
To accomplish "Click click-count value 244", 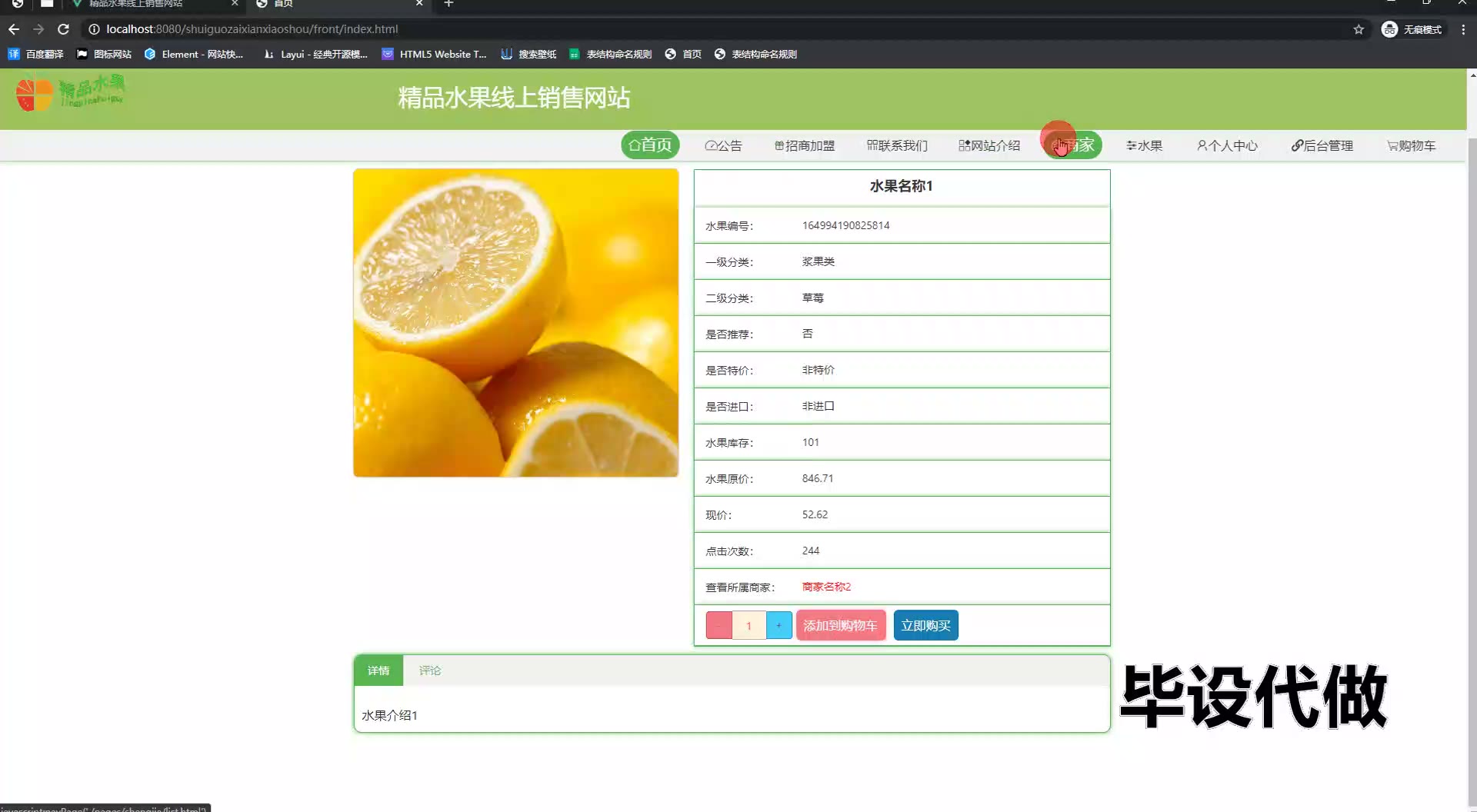I will [x=810, y=551].
